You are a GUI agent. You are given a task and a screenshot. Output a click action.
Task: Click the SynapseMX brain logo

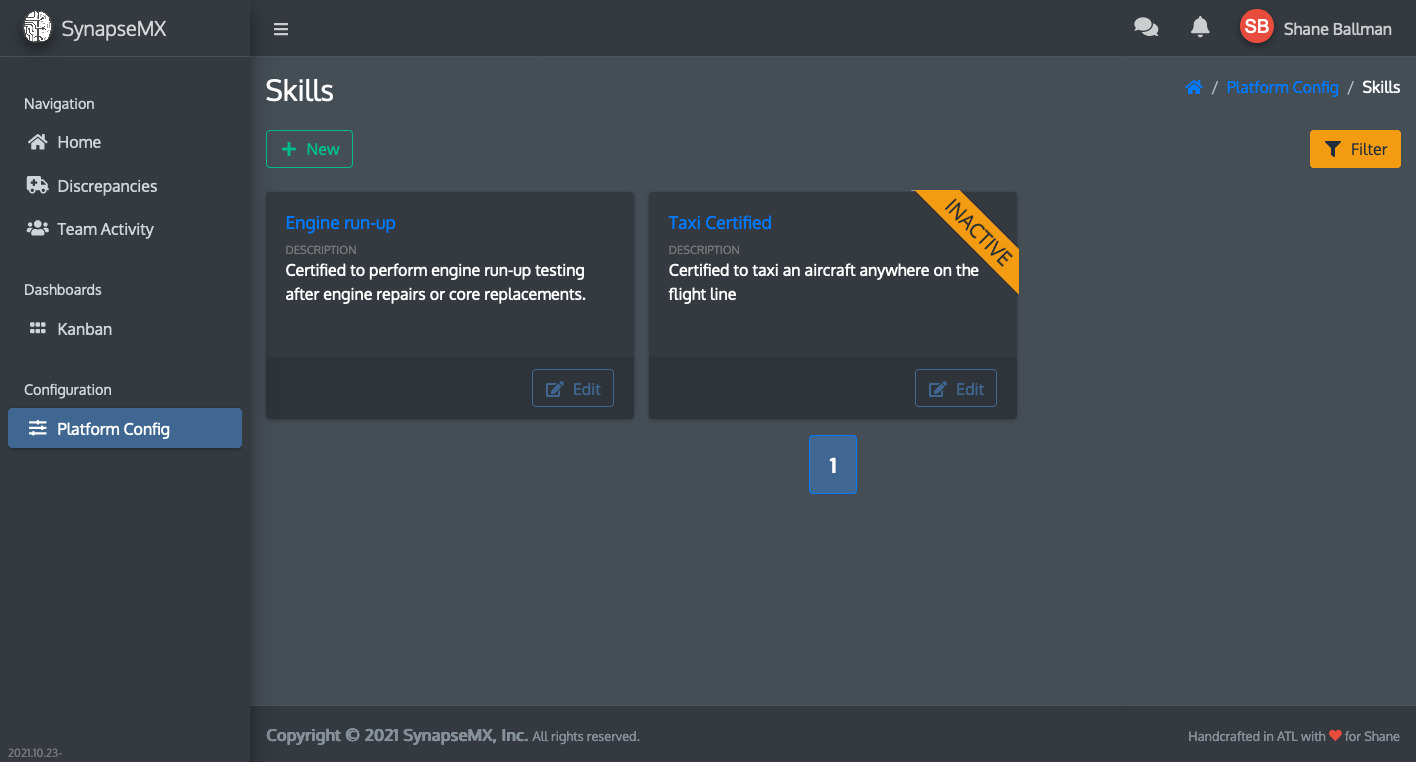point(37,28)
